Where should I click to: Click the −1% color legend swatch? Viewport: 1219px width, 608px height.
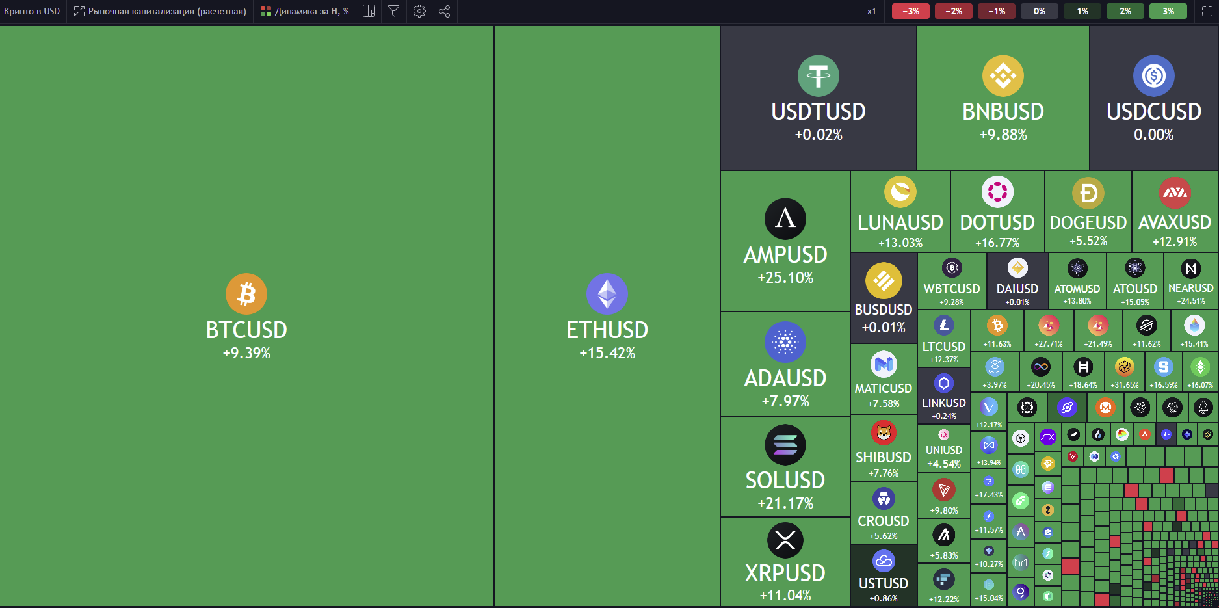pos(996,11)
